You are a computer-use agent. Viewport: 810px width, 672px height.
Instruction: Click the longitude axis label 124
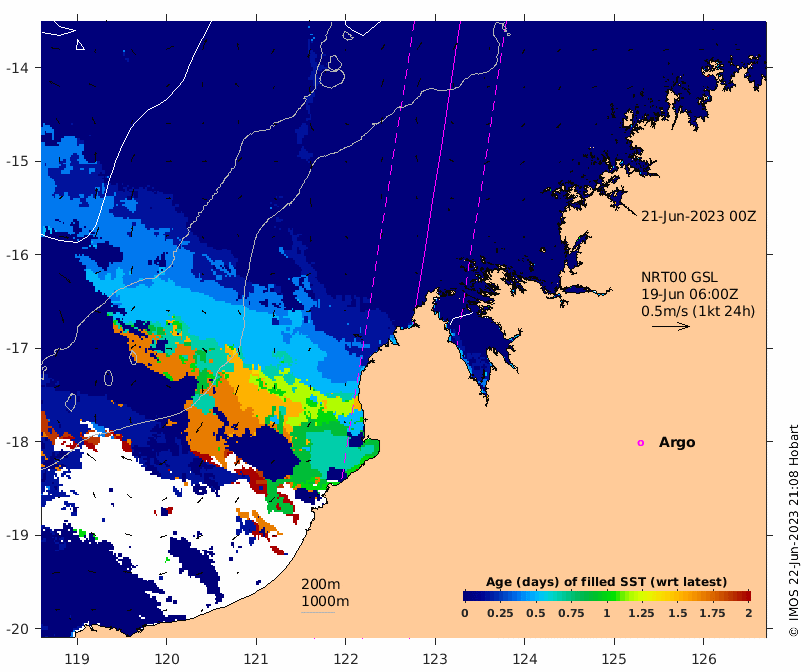(525, 660)
